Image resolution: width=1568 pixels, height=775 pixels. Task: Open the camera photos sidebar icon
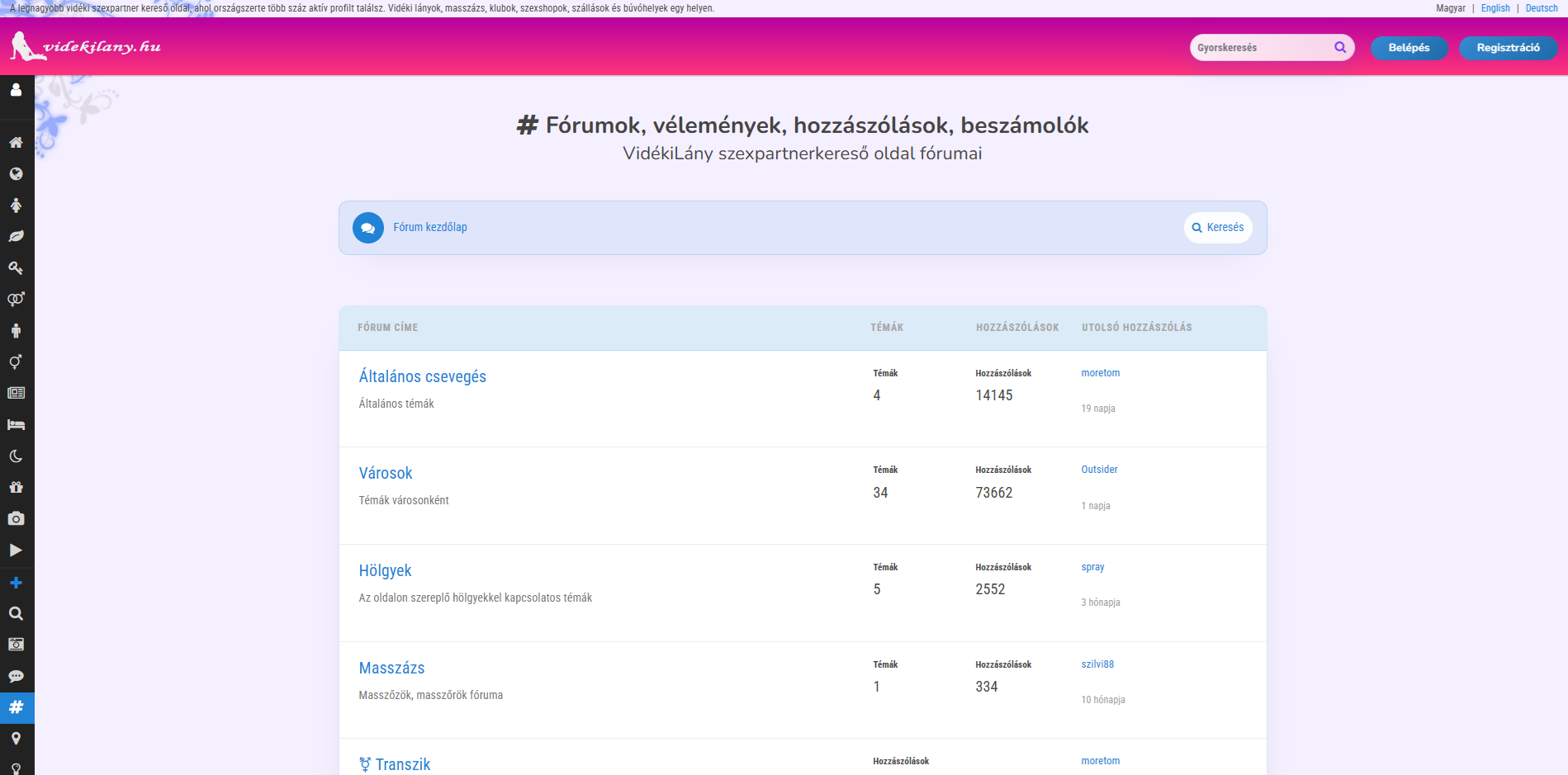click(x=16, y=518)
